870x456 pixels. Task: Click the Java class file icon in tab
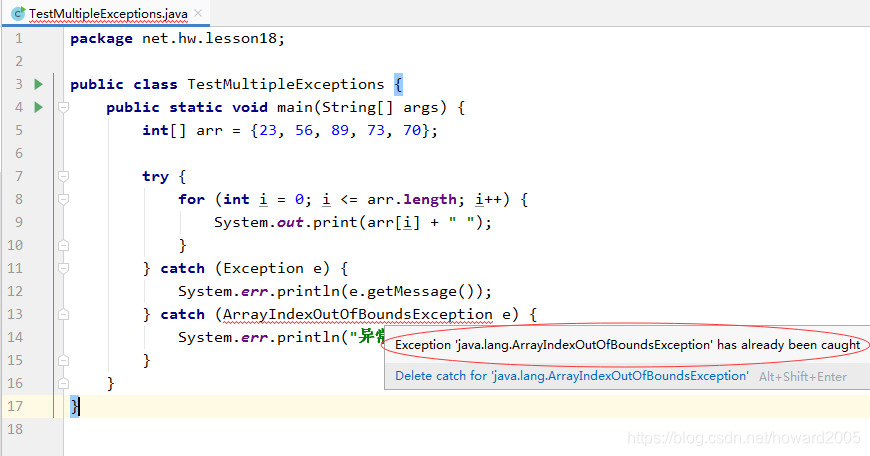18,13
